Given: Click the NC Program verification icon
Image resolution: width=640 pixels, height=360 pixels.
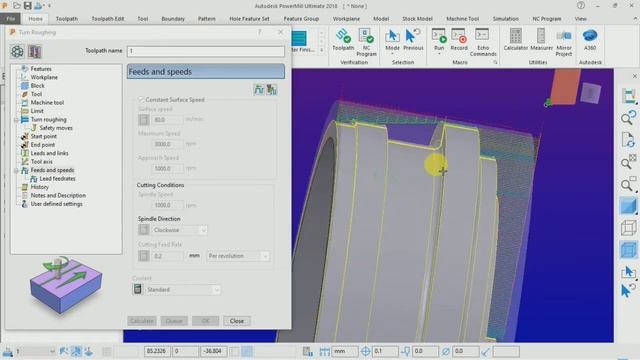Looking at the screenshot, I should point(366,36).
